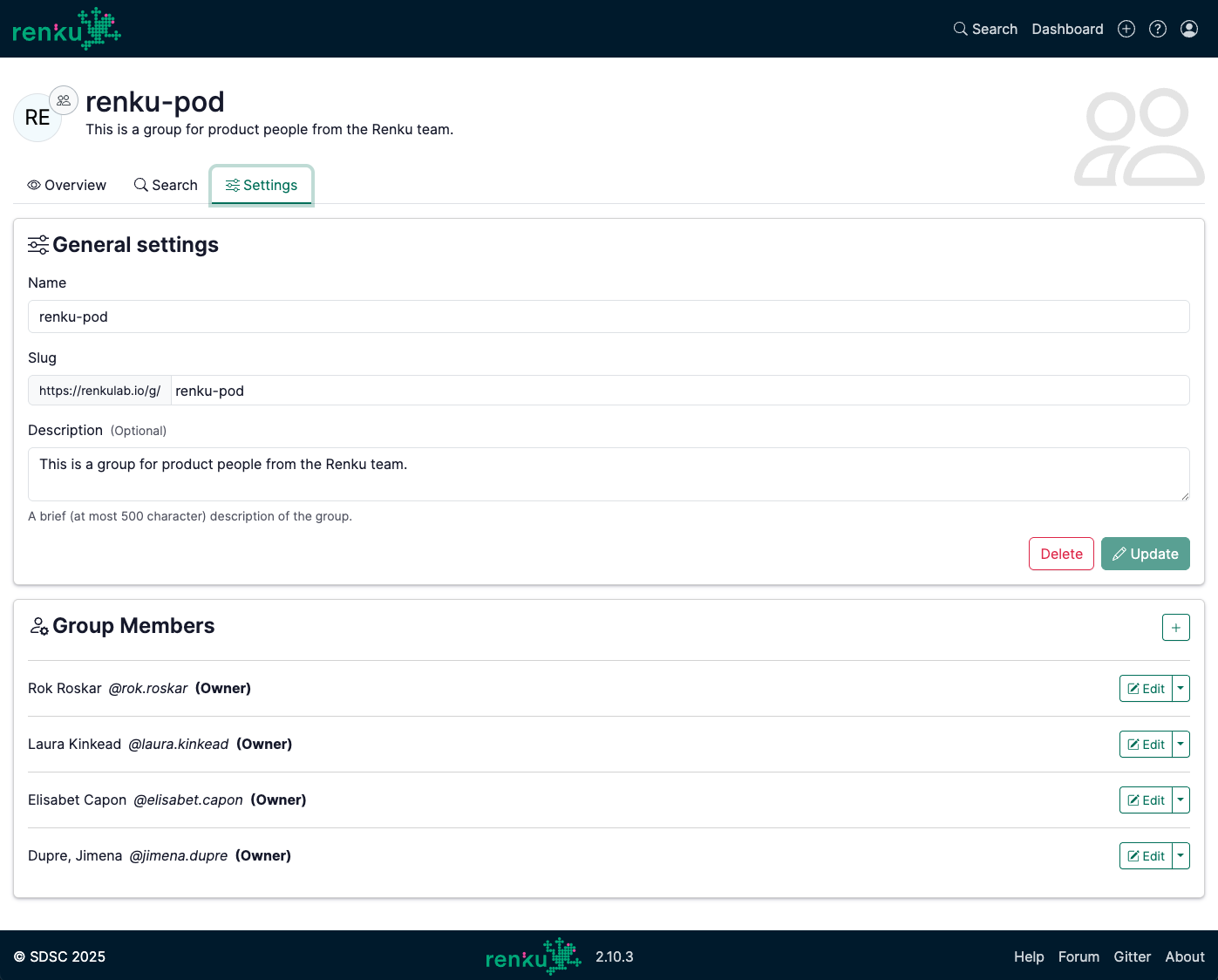This screenshot has height=980, width=1218.
Task: Click the General settings heading
Action: click(135, 245)
